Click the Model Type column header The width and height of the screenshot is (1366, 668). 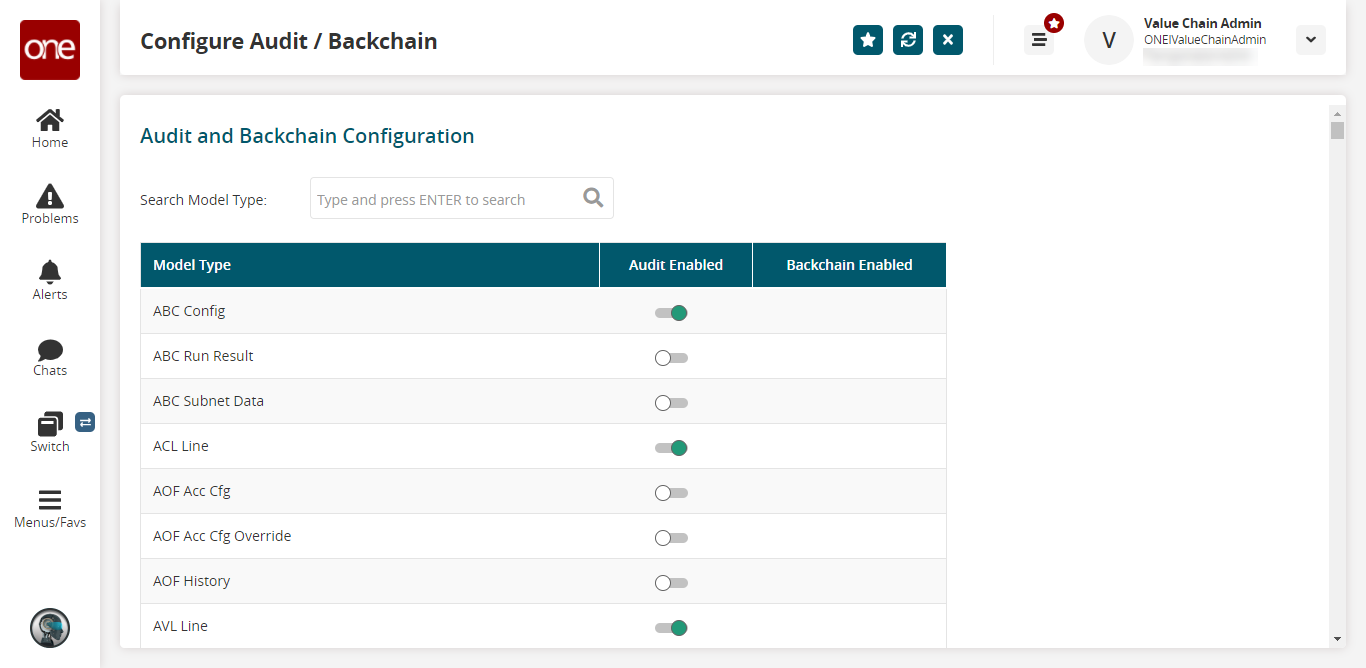[x=369, y=265]
